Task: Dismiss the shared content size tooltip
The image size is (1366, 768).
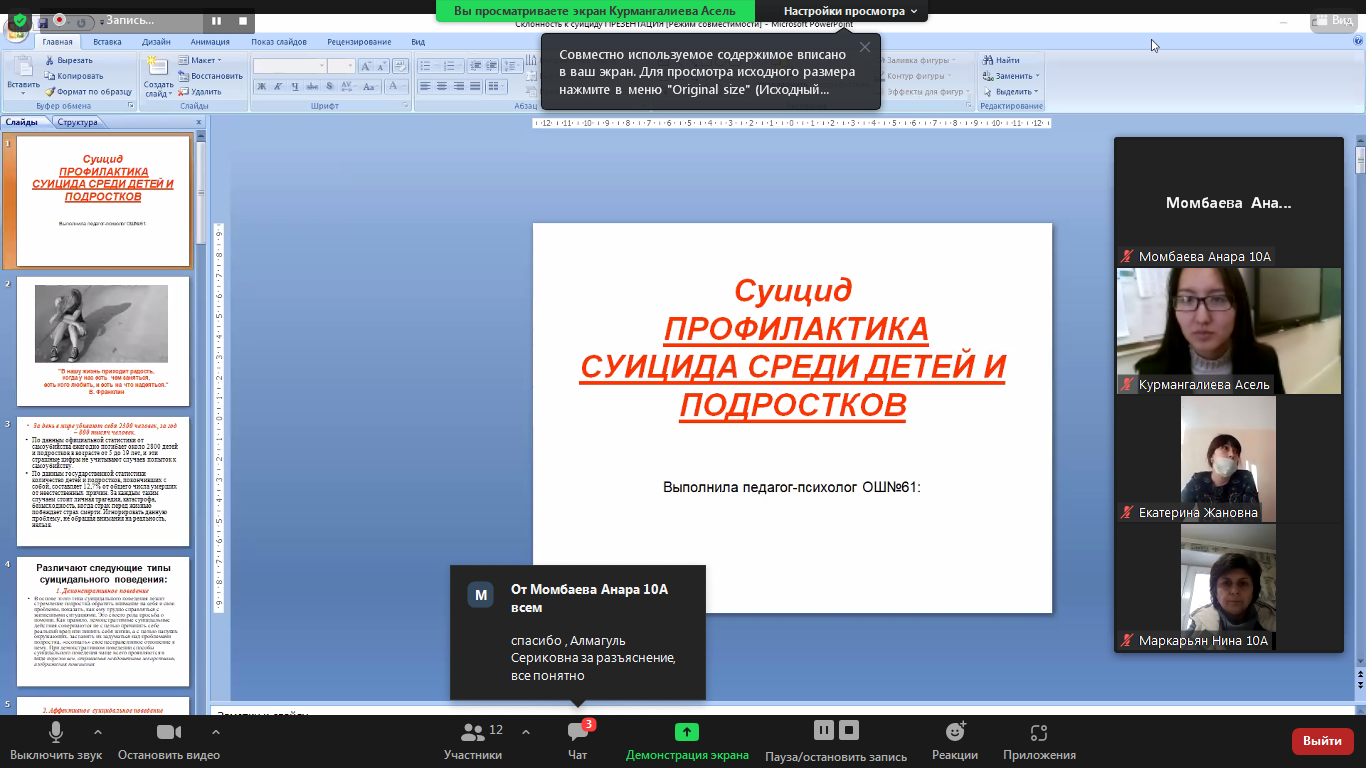Action: coord(865,47)
